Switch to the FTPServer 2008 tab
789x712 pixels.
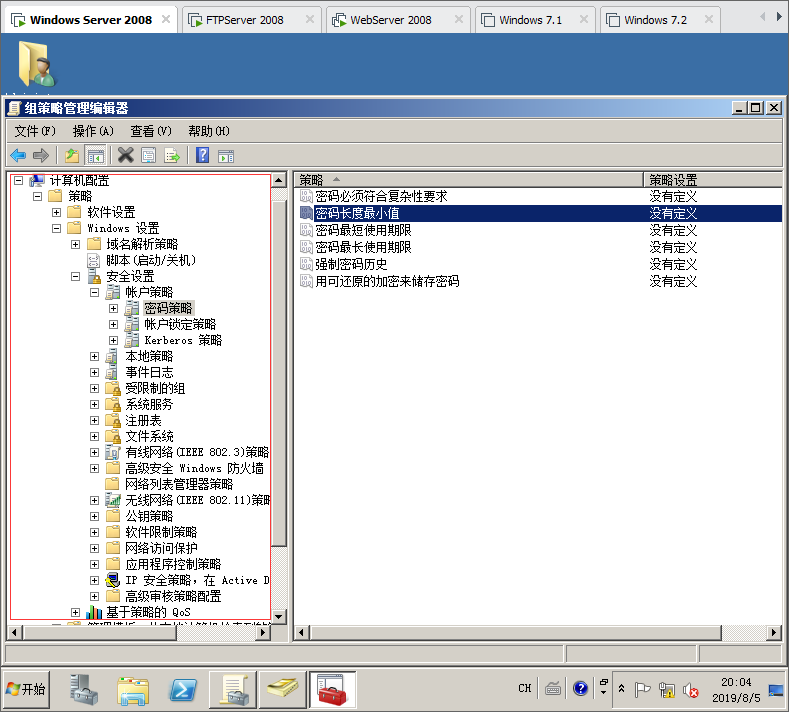[251, 20]
